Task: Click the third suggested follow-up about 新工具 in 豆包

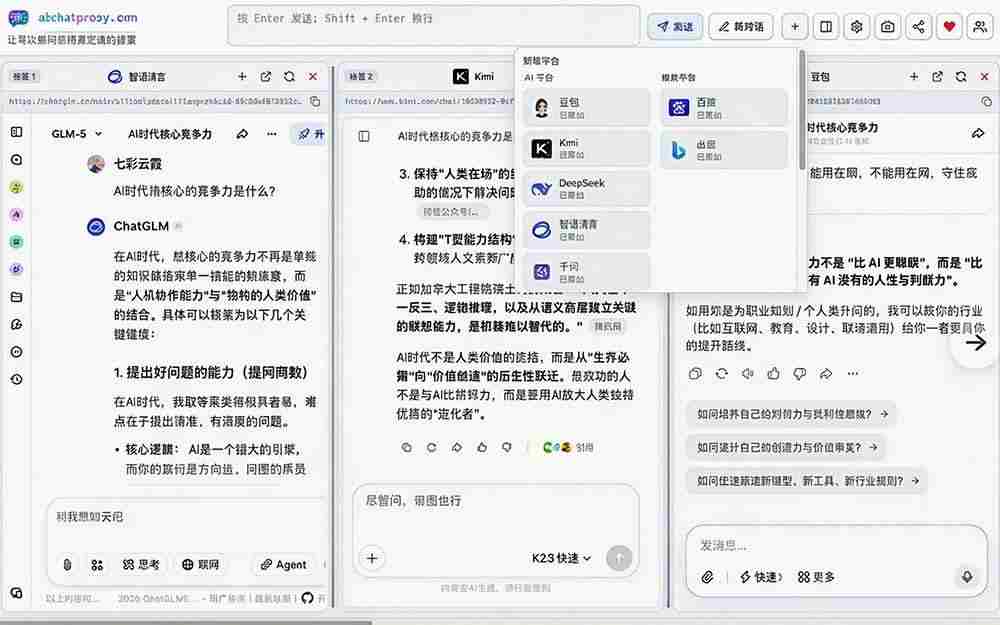Action: coord(807,481)
